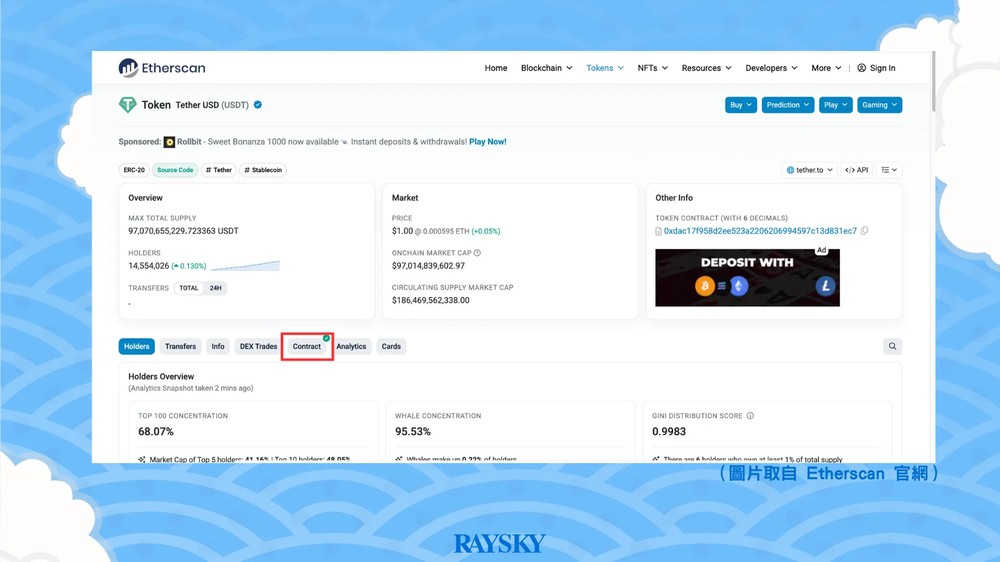
Task: Toggle transfers to 24H
Action: click(x=216, y=288)
